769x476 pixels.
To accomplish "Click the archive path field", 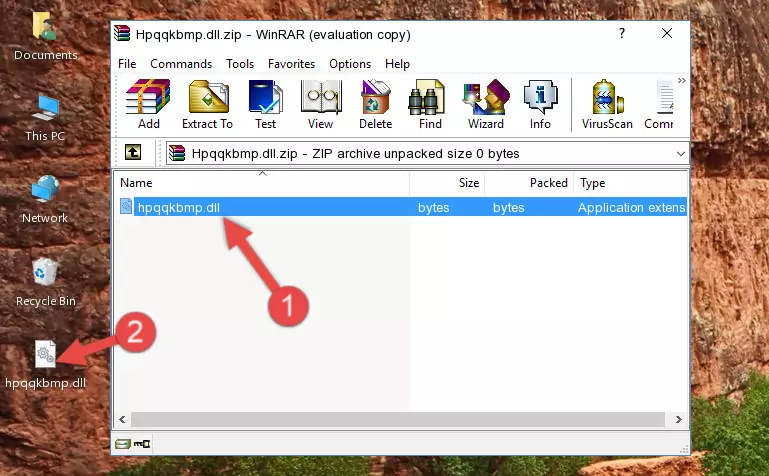I will point(427,153).
